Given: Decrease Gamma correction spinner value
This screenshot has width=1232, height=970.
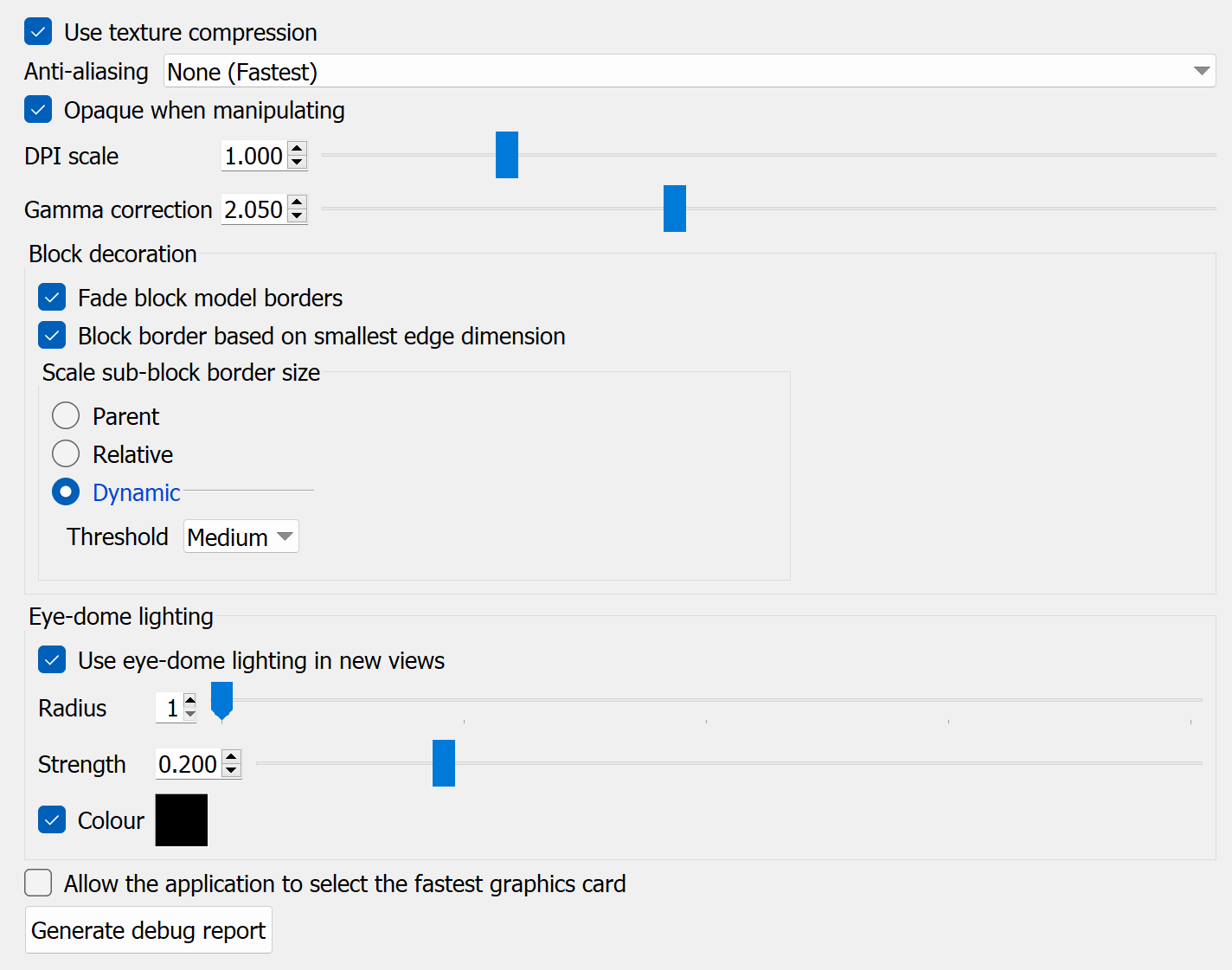Looking at the screenshot, I should click(x=297, y=216).
